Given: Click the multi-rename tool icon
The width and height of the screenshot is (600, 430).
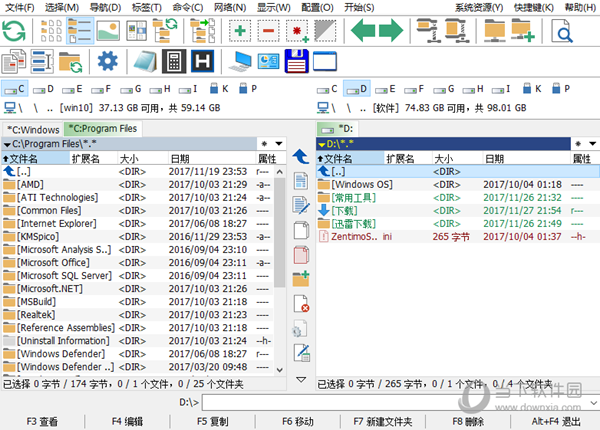Looking at the screenshot, I should [x=42, y=61].
